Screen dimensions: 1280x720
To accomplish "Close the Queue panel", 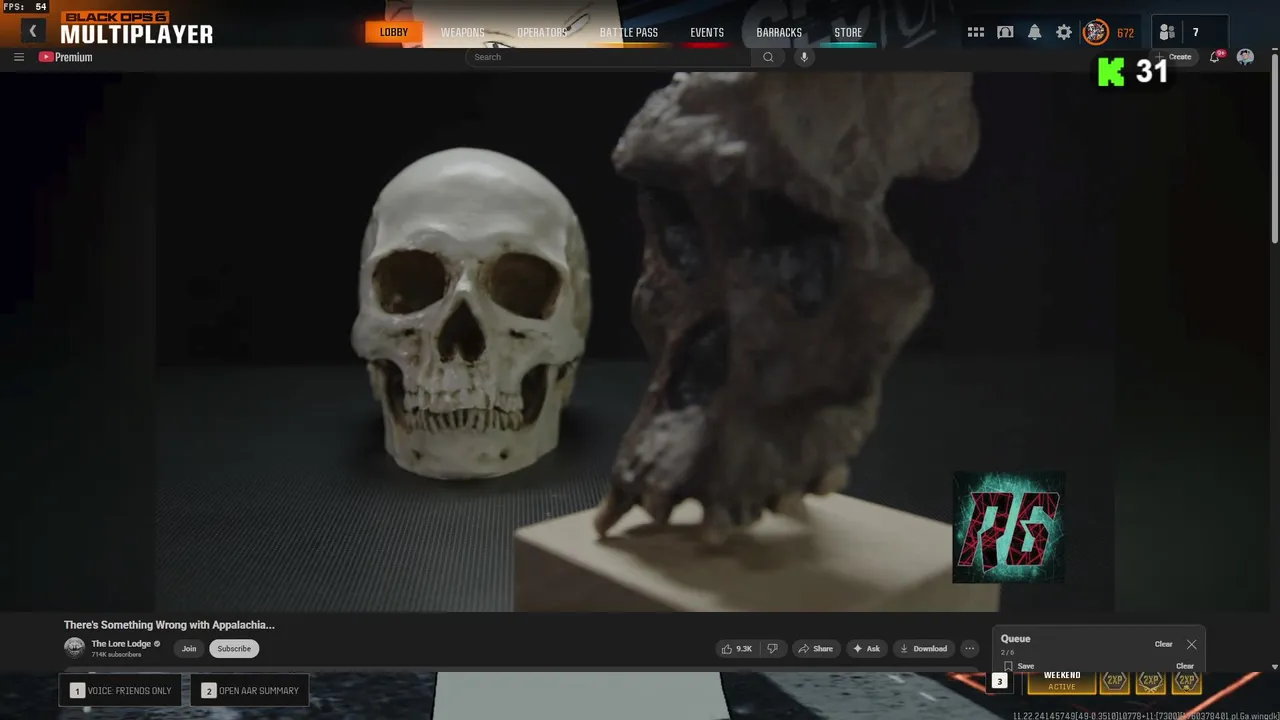I will [x=1191, y=645].
